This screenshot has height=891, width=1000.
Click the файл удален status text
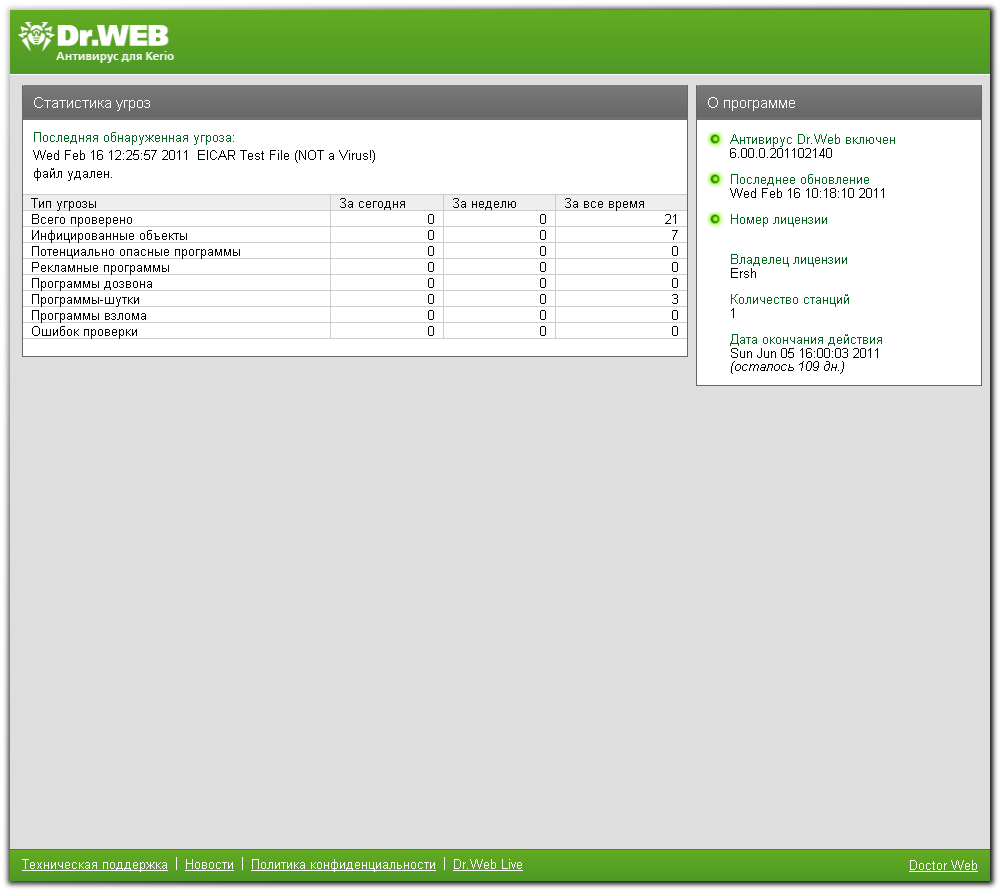tap(73, 173)
